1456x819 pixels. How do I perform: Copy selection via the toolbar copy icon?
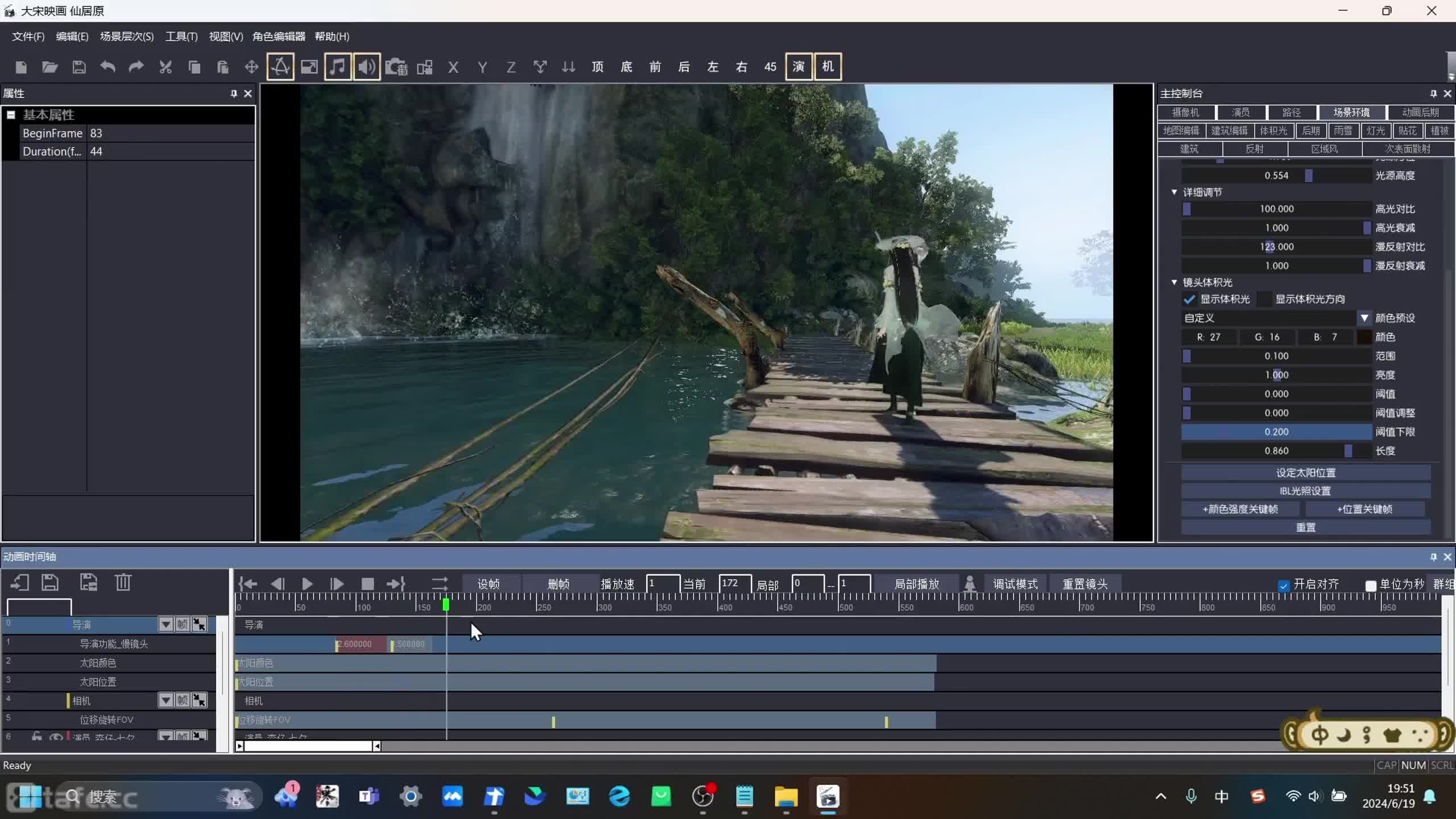[194, 67]
